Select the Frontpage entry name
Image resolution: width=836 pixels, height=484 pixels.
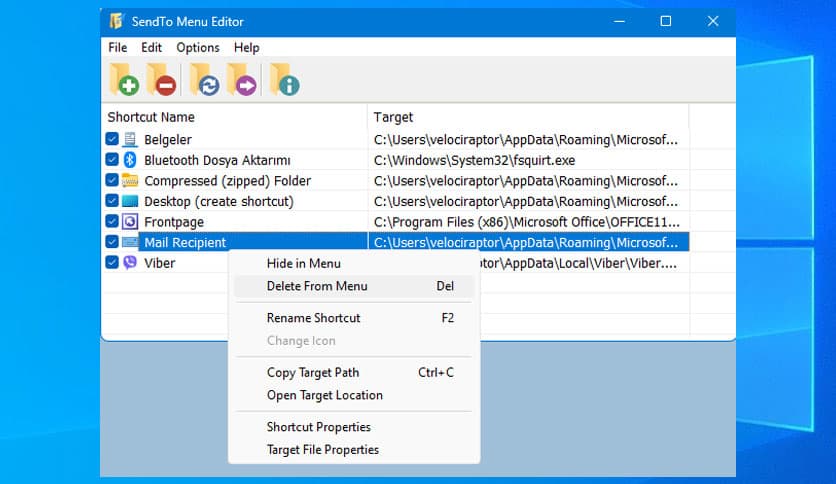tap(174, 222)
